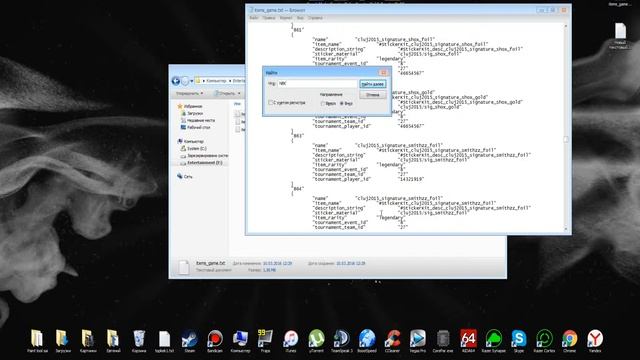Launch uTorrent from the dock
Screen dimensions: 640x360
[x=316, y=339]
